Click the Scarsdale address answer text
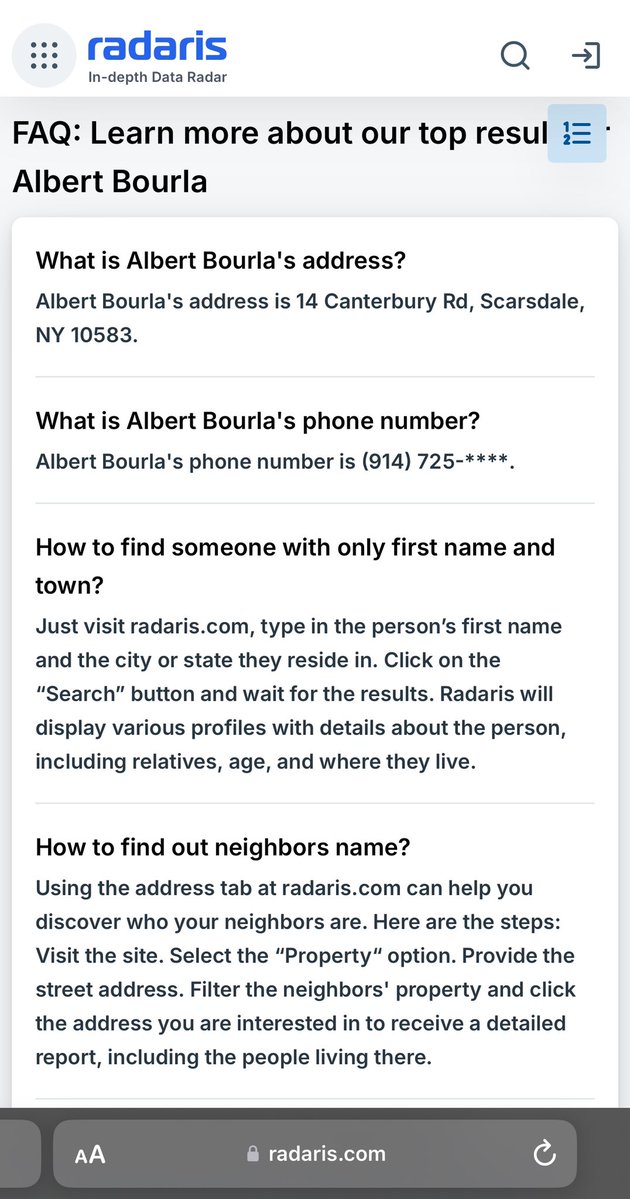 coord(310,317)
